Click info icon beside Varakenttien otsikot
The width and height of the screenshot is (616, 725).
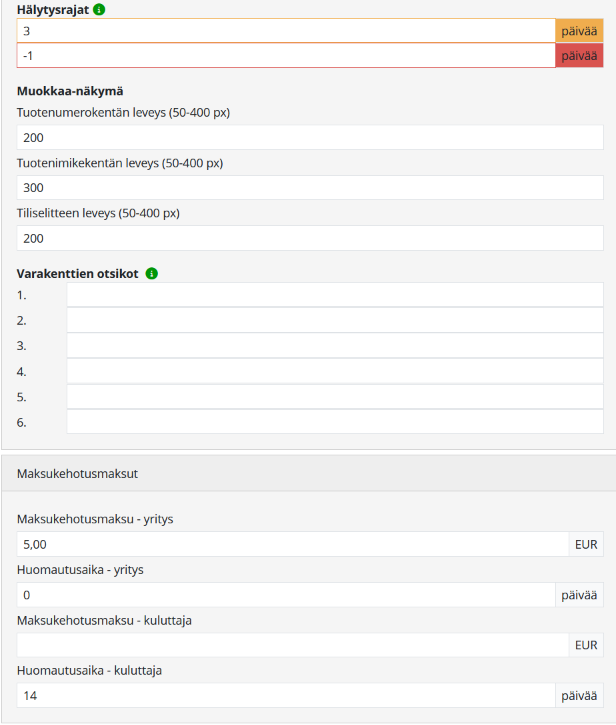click(152, 273)
